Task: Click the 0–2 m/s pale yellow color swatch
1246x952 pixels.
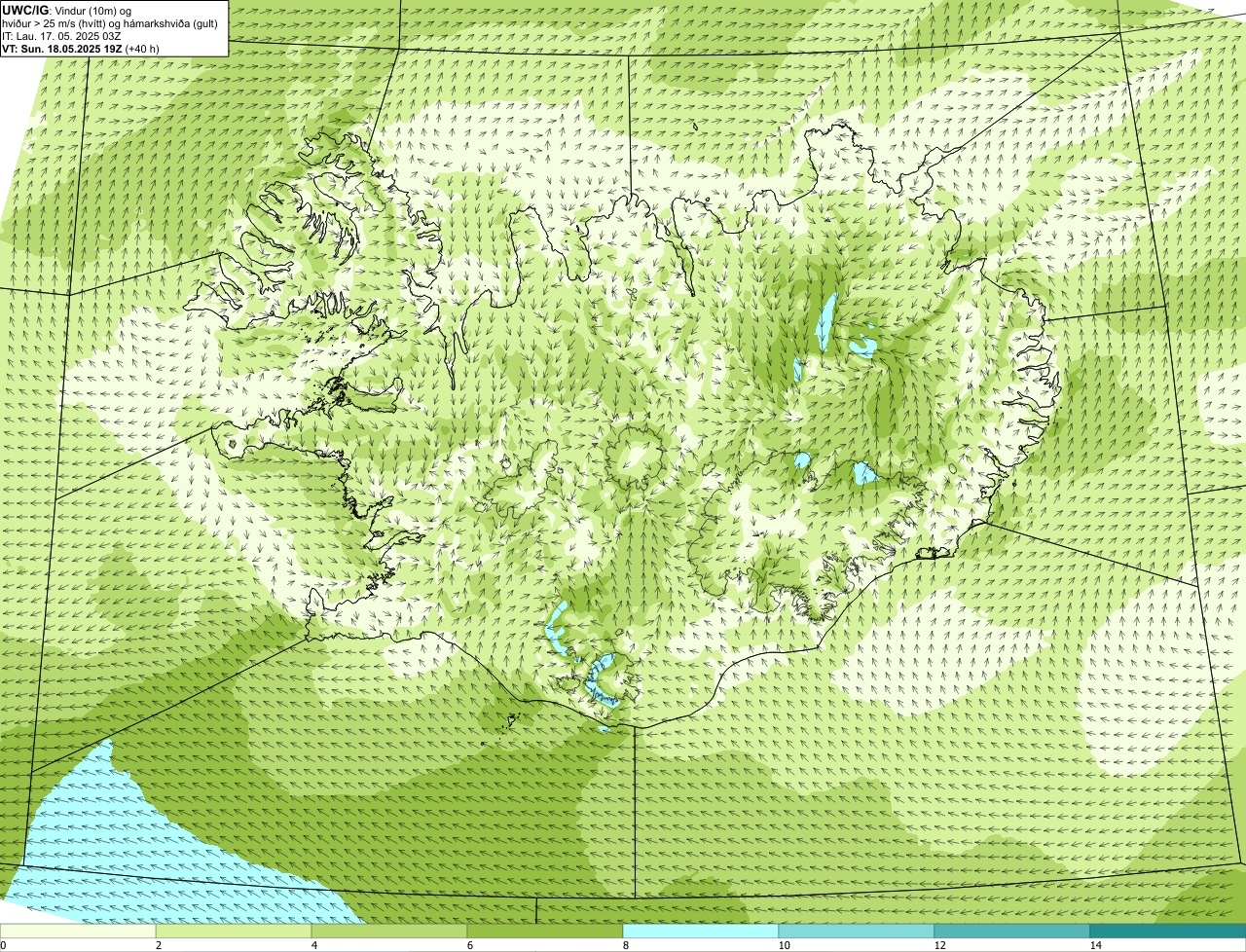Action: pyautogui.click(x=78, y=931)
